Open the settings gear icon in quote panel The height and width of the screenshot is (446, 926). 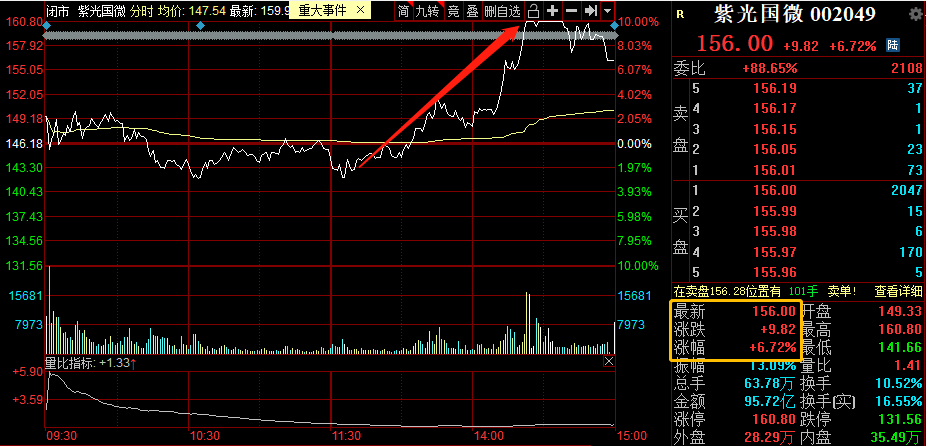click(915, 14)
